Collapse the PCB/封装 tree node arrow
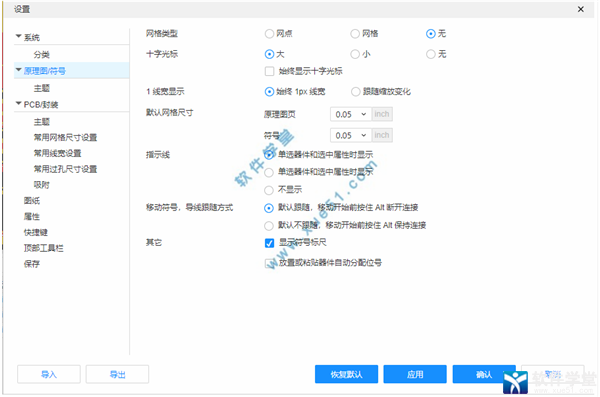The width and height of the screenshot is (600, 397). pyautogui.click(x=18, y=103)
